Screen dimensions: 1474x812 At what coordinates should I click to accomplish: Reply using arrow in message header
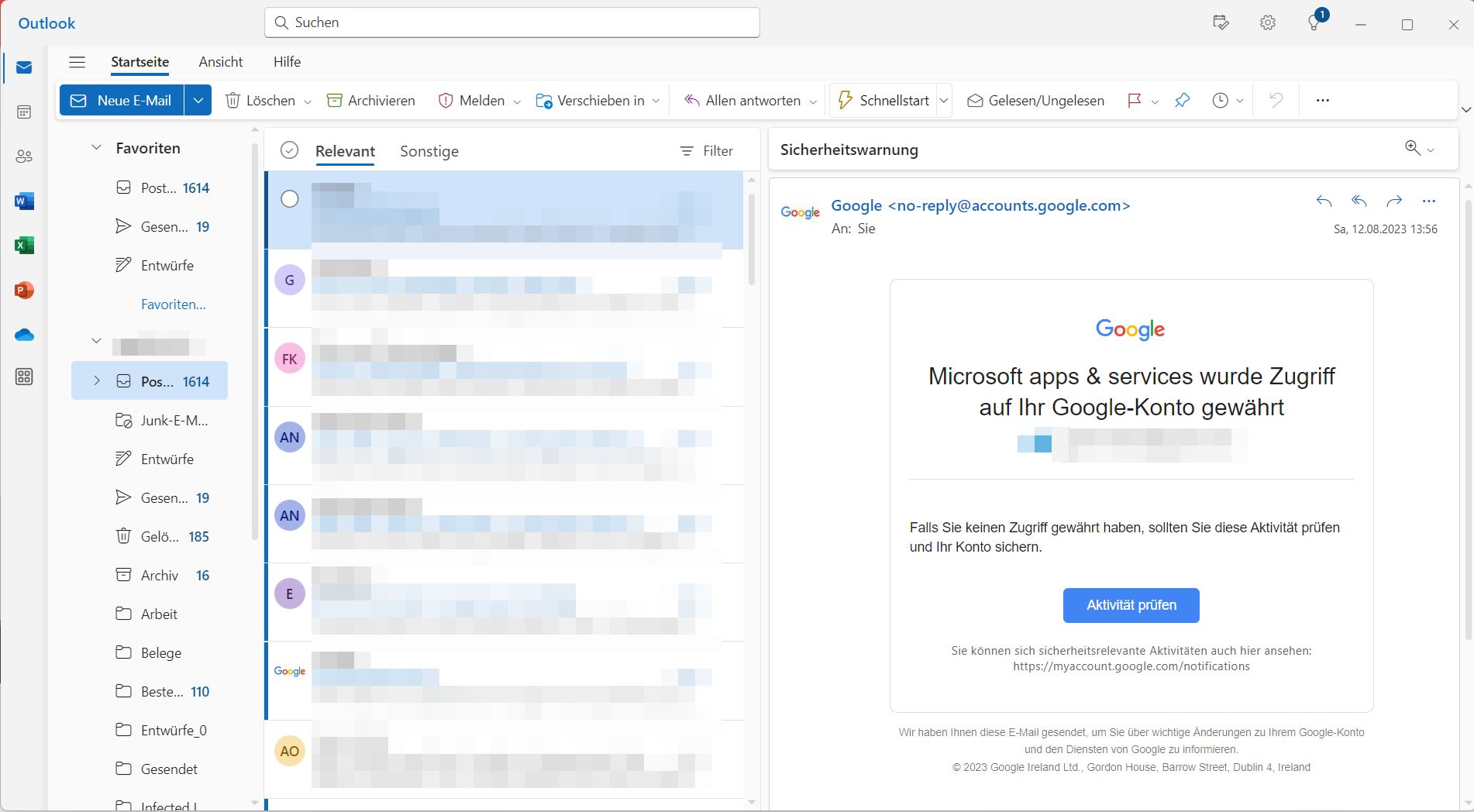point(1324,201)
